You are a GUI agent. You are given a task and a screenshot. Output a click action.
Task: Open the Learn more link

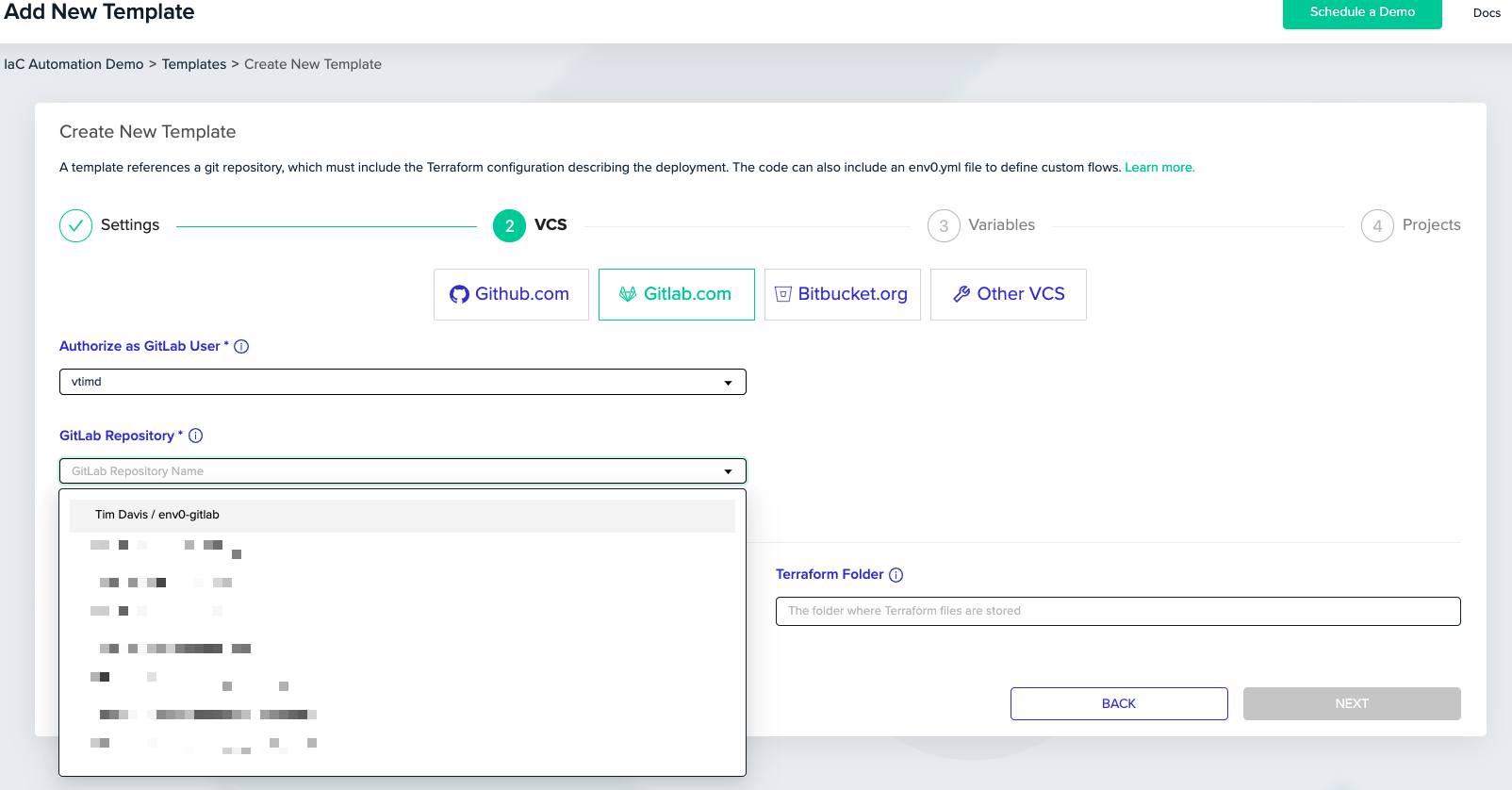[x=1159, y=168]
